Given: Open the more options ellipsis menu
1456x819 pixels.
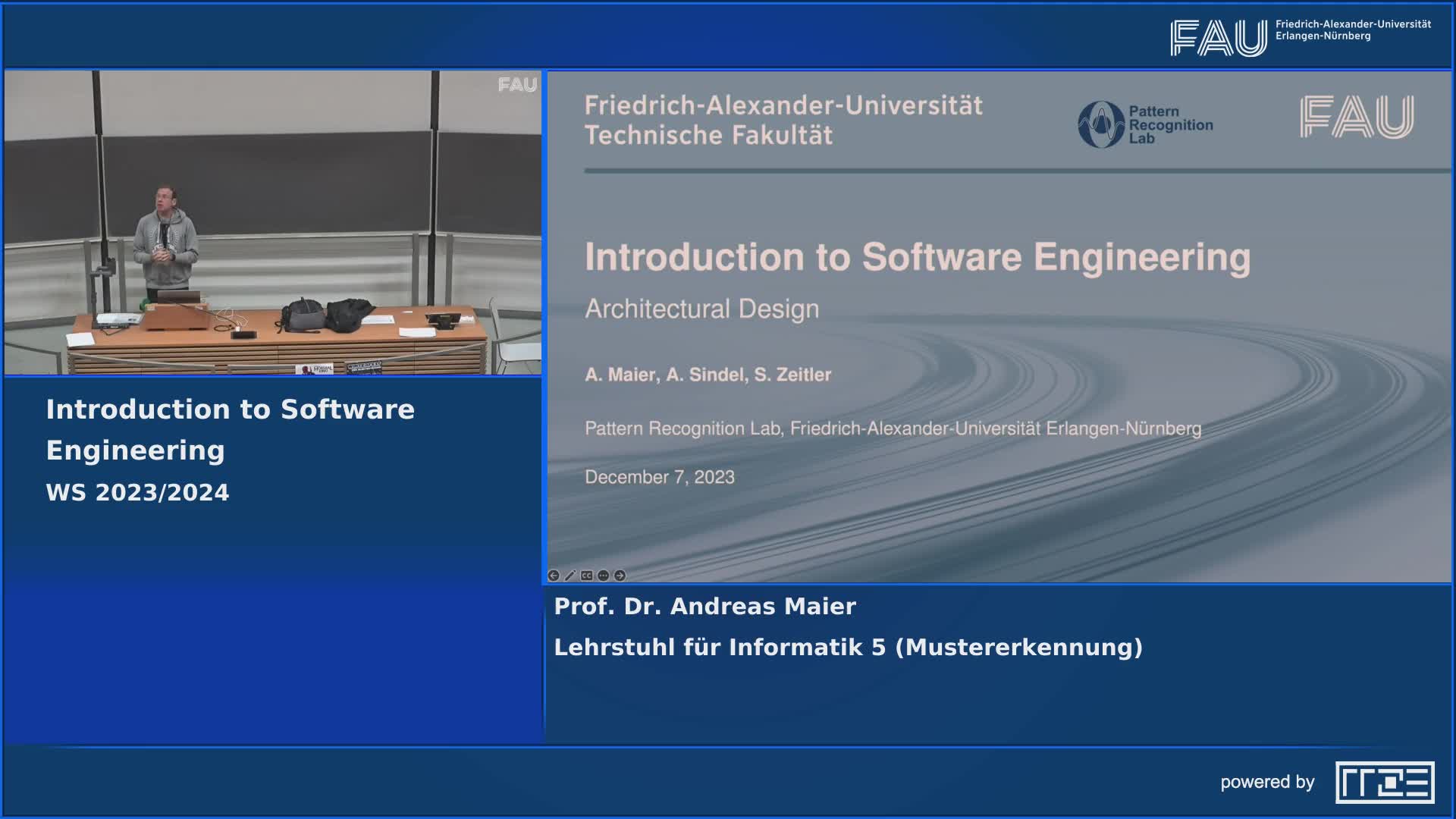Looking at the screenshot, I should (604, 576).
